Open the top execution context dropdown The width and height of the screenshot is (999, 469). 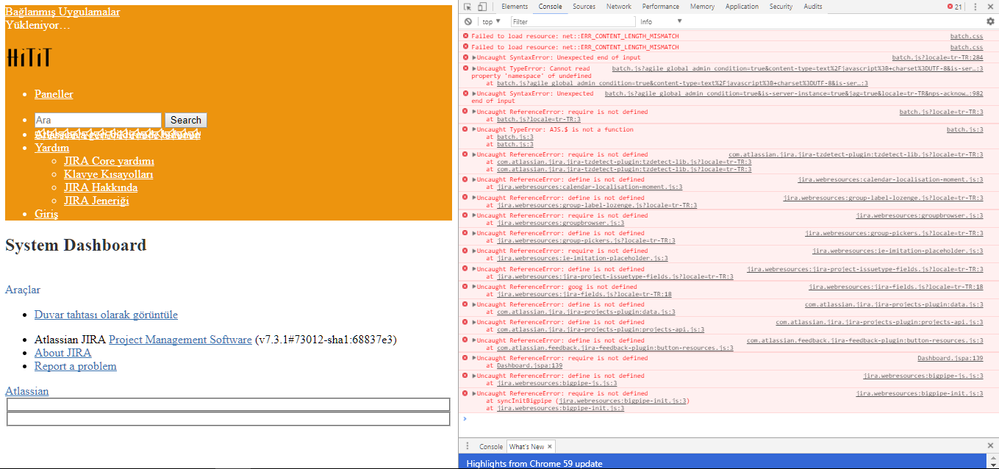[x=492, y=22]
